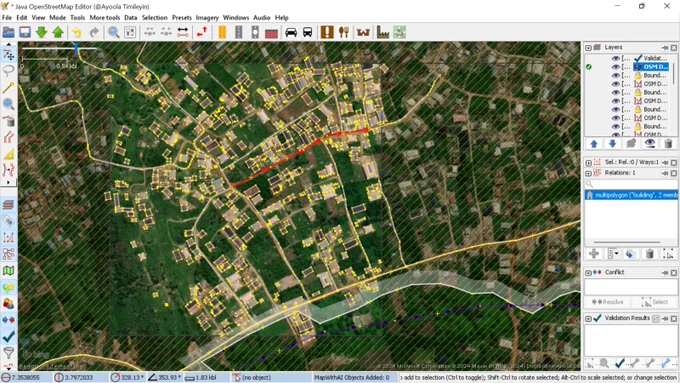
Task: Open a file with the folder icon
Action: coord(8,32)
